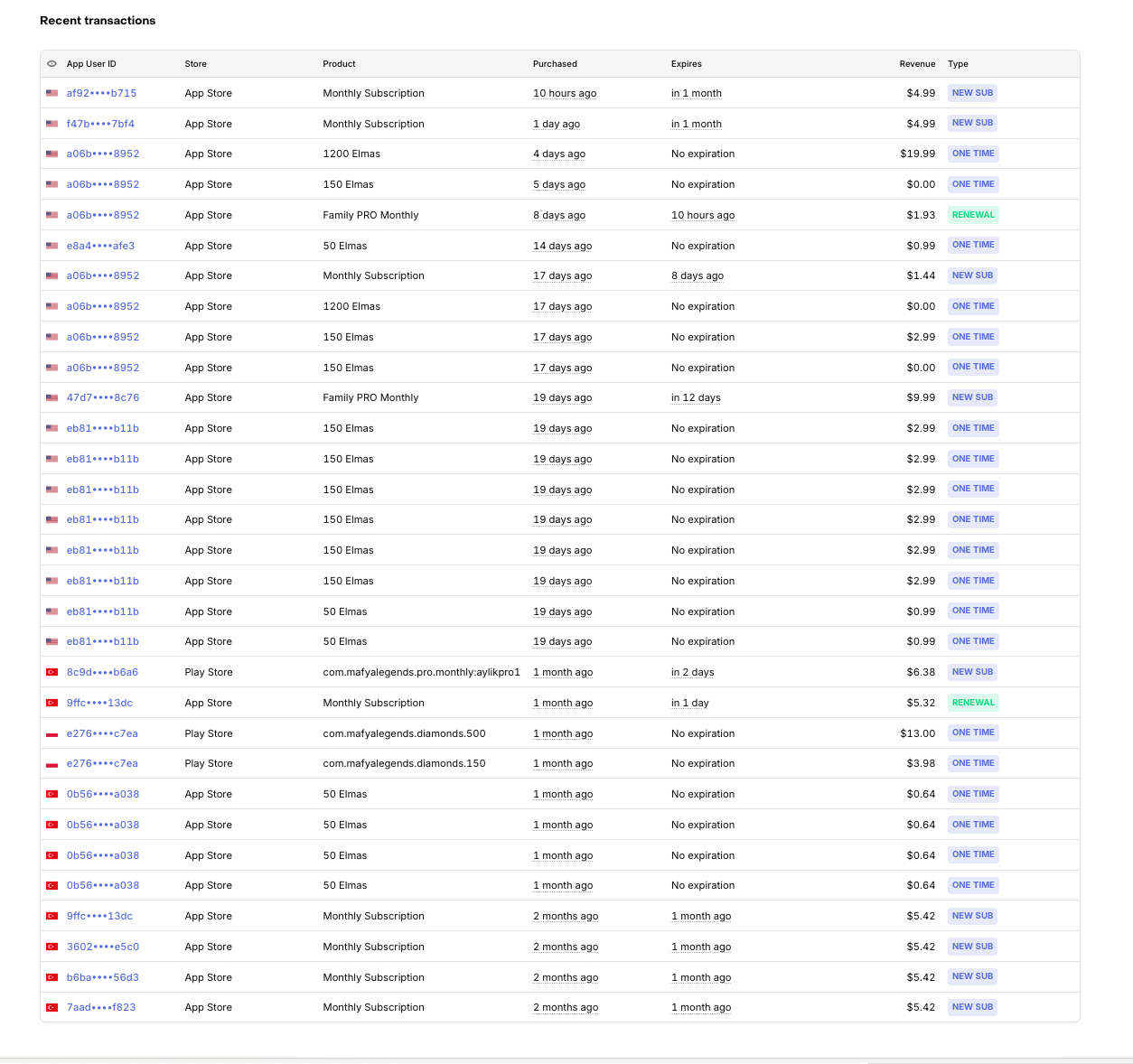Click the NEW SUB badge in the af92••••b715 row
The width and height of the screenshot is (1133, 1064).
tap(972, 93)
